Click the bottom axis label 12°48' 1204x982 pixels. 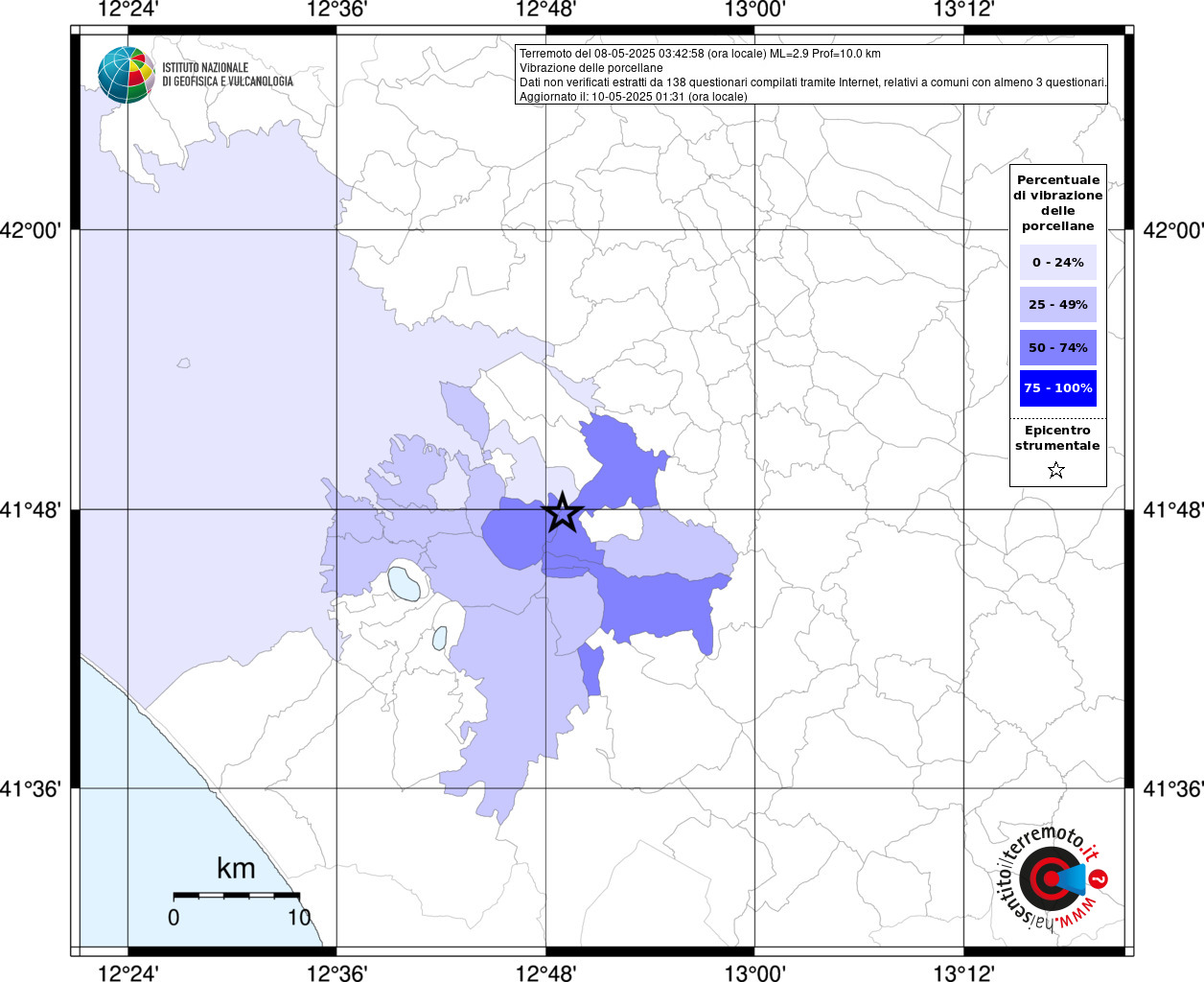point(546,972)
